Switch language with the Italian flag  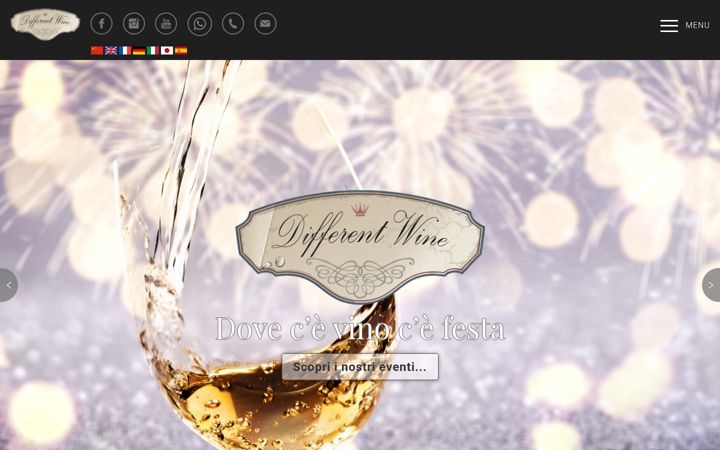tap(153, 51)
